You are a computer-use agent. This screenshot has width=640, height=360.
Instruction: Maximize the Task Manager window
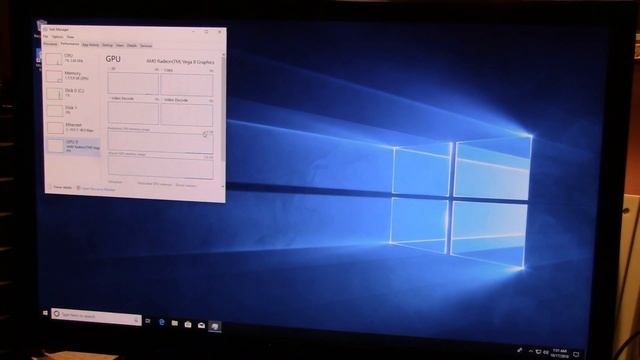(x=206, y=31)
